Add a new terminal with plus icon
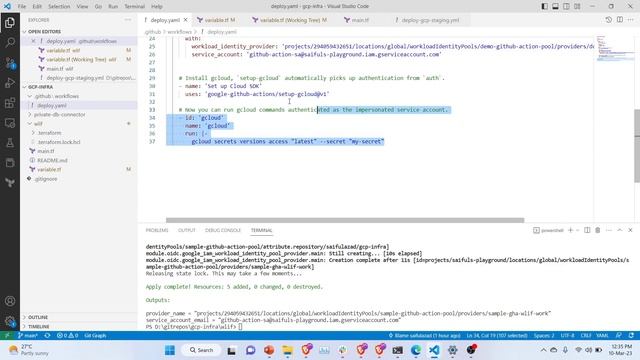Screen dimensions: 640x360 pyautogui.click(x=571, y=230)
